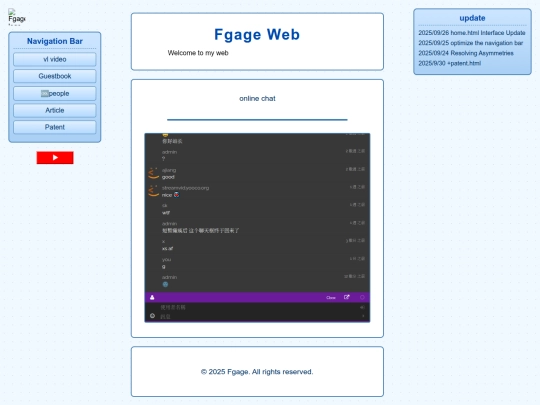
Task: Open the Patent page
Action: click(x=55, y=127)
